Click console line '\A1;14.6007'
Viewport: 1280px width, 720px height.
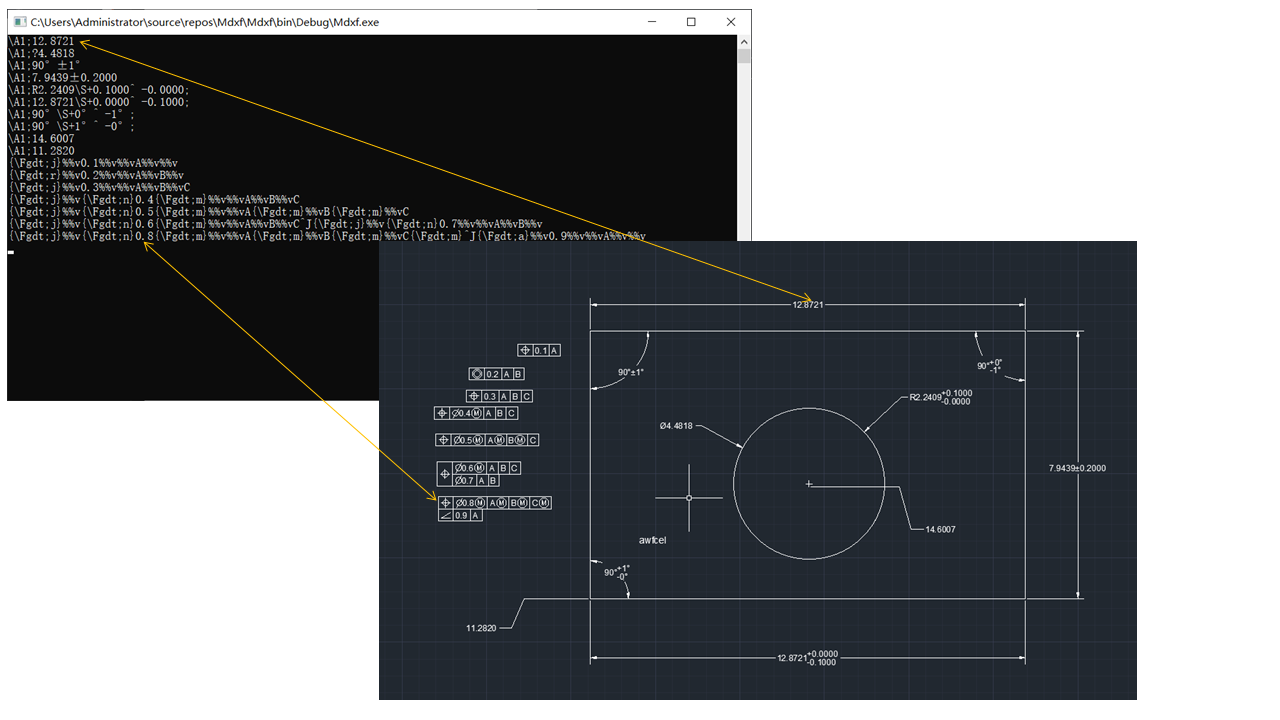pos(41,138)
